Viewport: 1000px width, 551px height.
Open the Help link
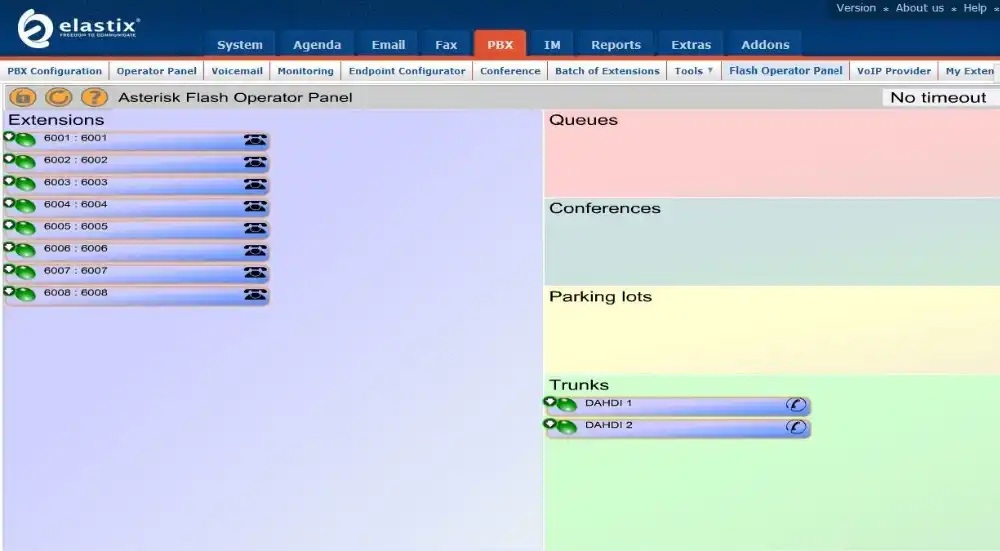point(974,8)
